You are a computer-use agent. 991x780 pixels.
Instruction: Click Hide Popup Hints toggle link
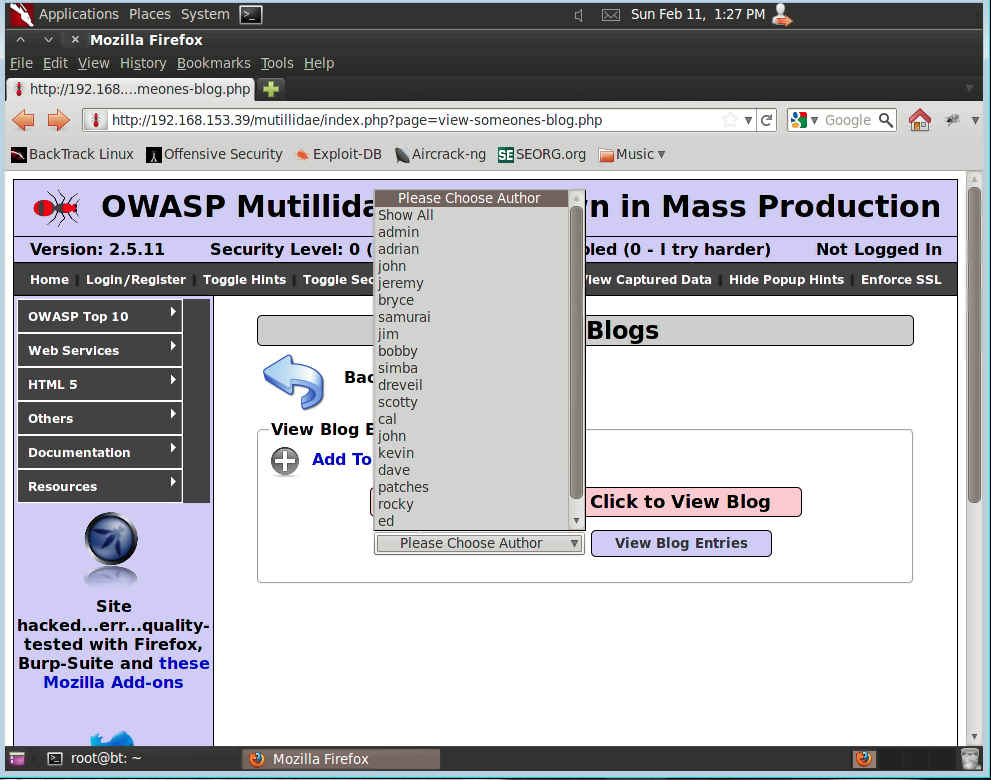(786, 280)
